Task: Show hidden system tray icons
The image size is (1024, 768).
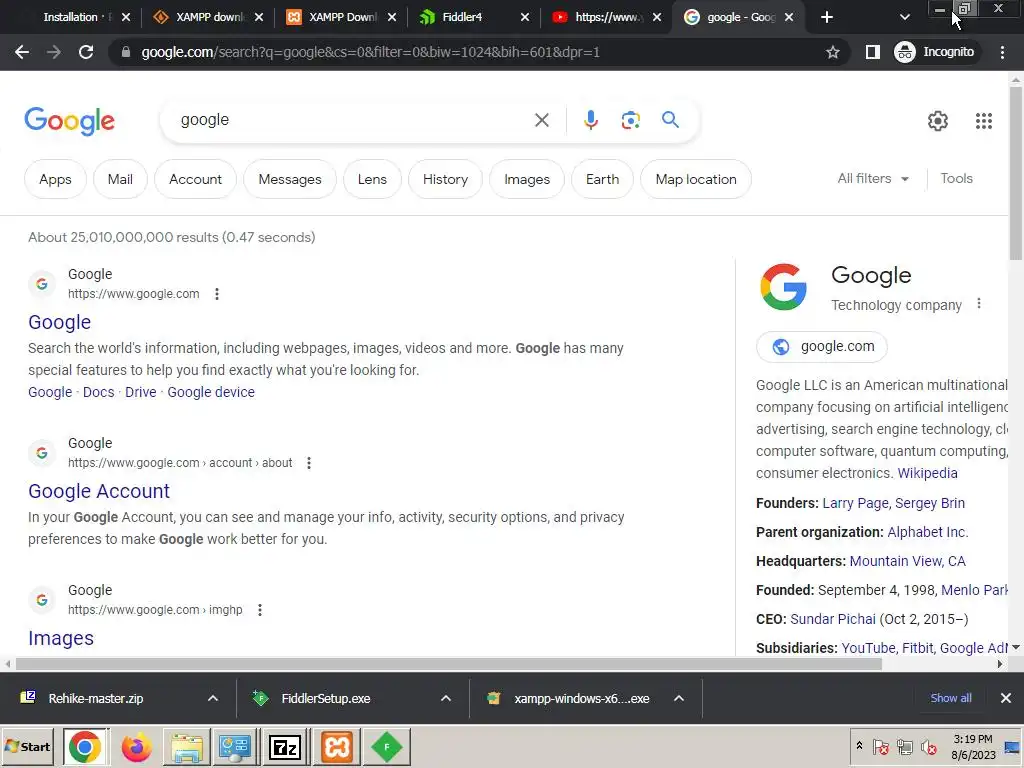Action: click(x=859, y=746)
